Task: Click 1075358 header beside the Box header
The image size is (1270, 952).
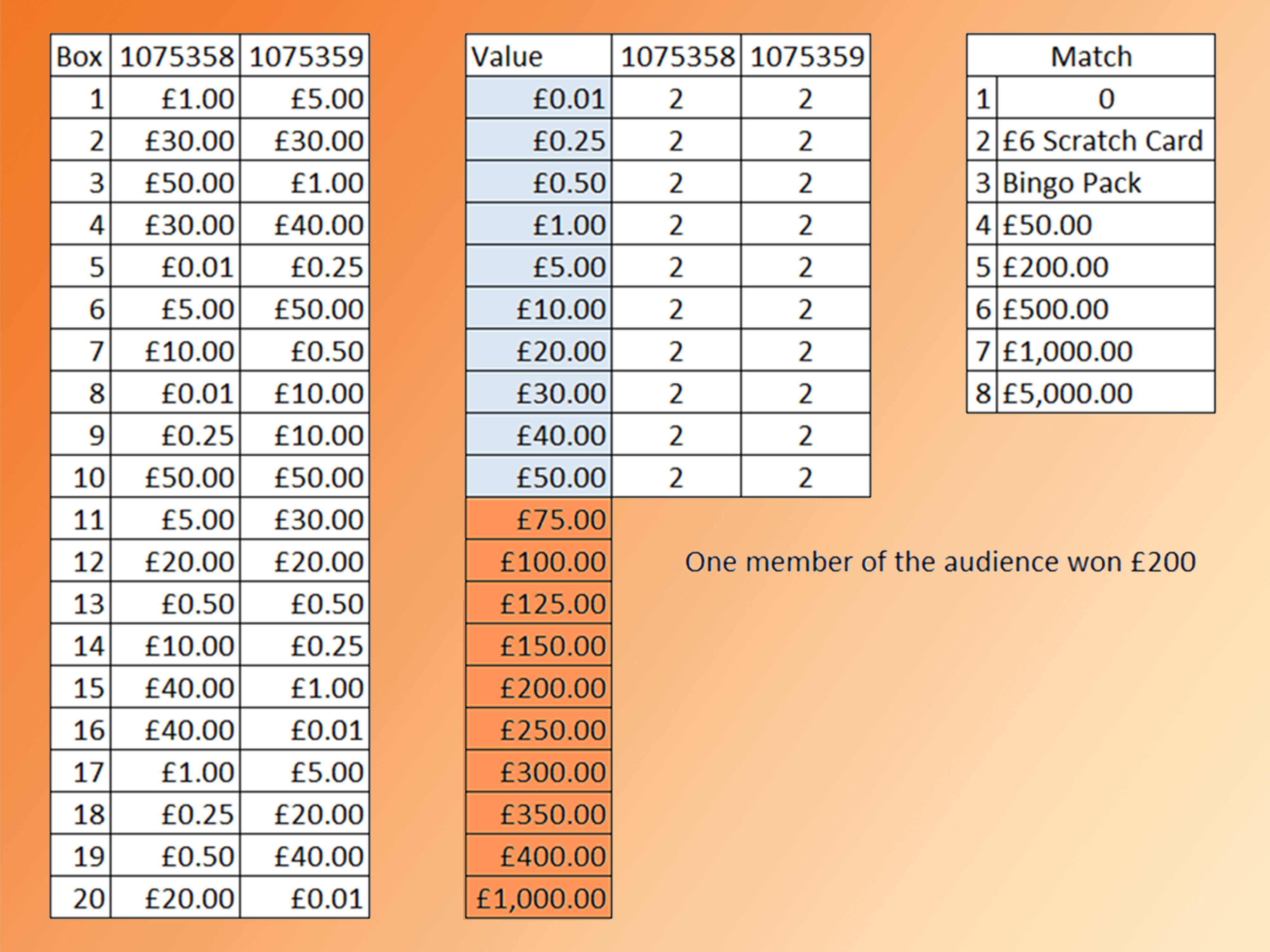Action: pyautogui.click(x=176, y=56)
